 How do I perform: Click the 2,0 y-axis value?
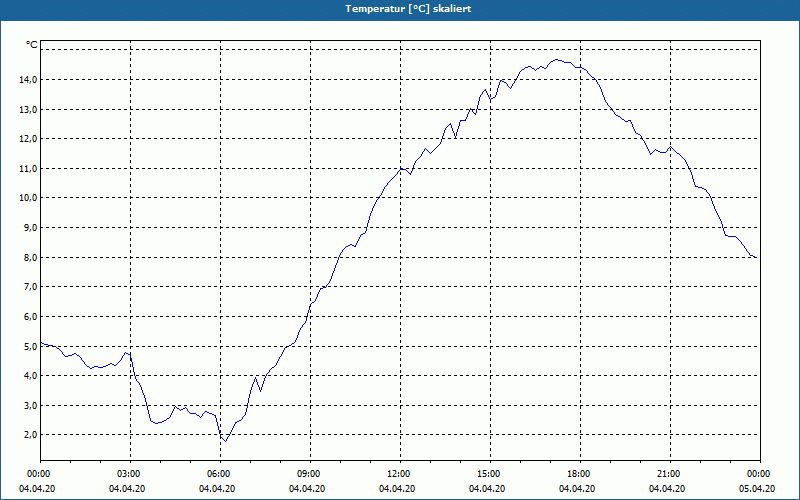click(x=30, y=435)
